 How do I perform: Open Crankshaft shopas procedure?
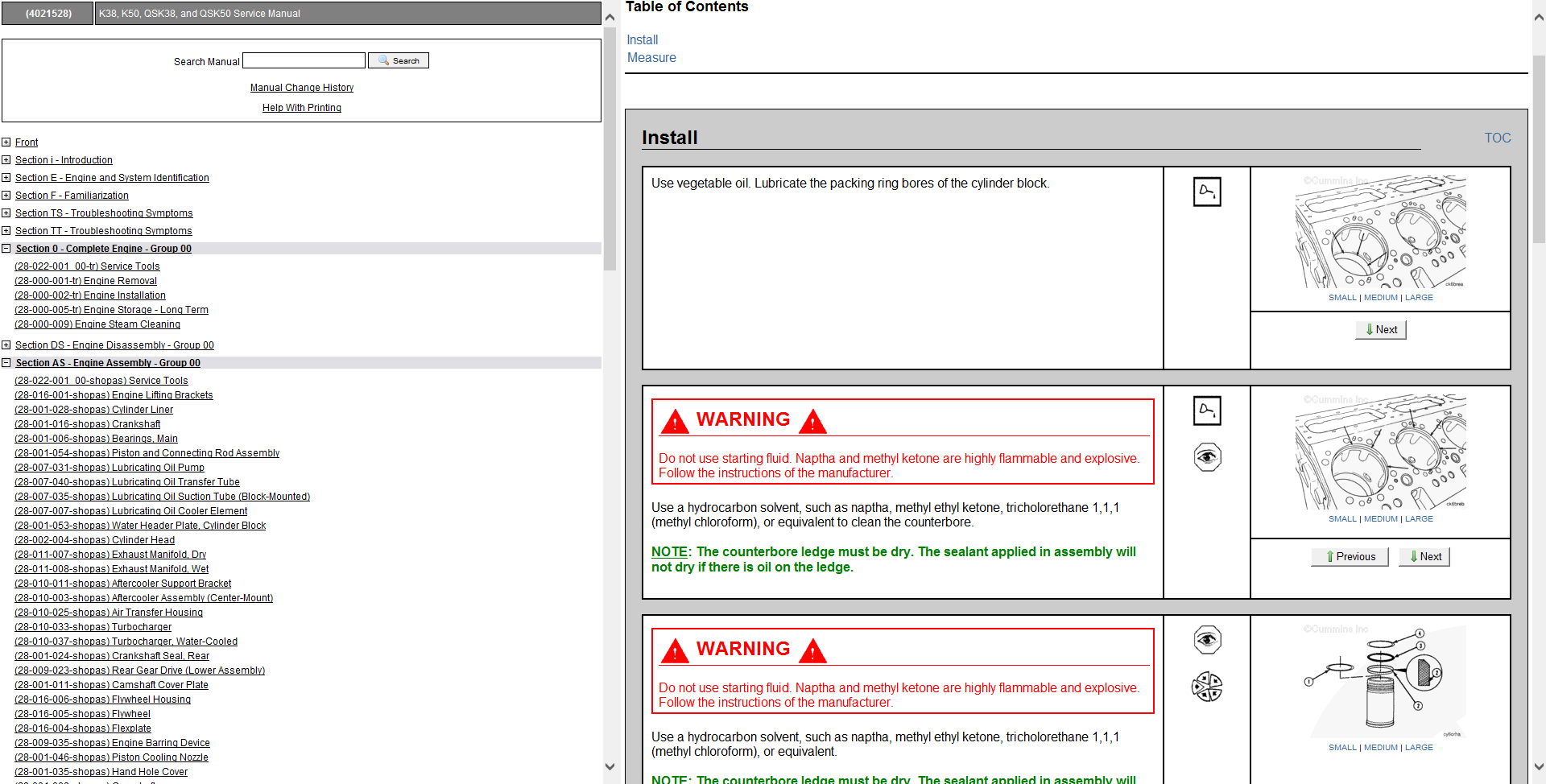click(x=87, y=424)
